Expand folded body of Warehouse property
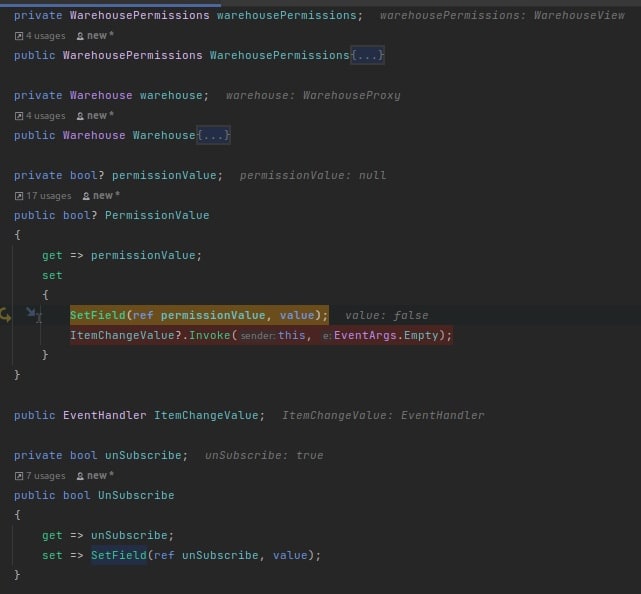Viewport: 641px width, 594px height. coord(213,135)
